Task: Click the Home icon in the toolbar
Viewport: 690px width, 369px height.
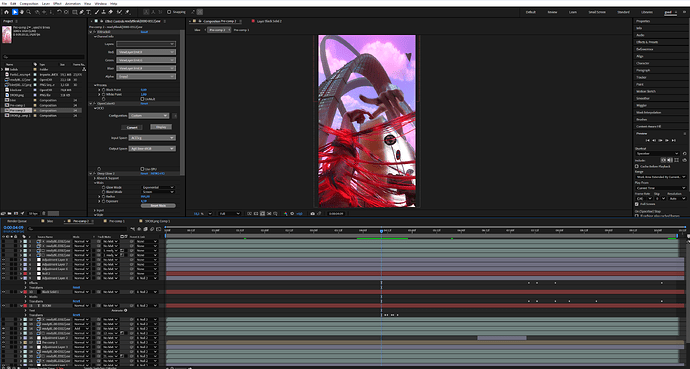Action: pos(6,12)
